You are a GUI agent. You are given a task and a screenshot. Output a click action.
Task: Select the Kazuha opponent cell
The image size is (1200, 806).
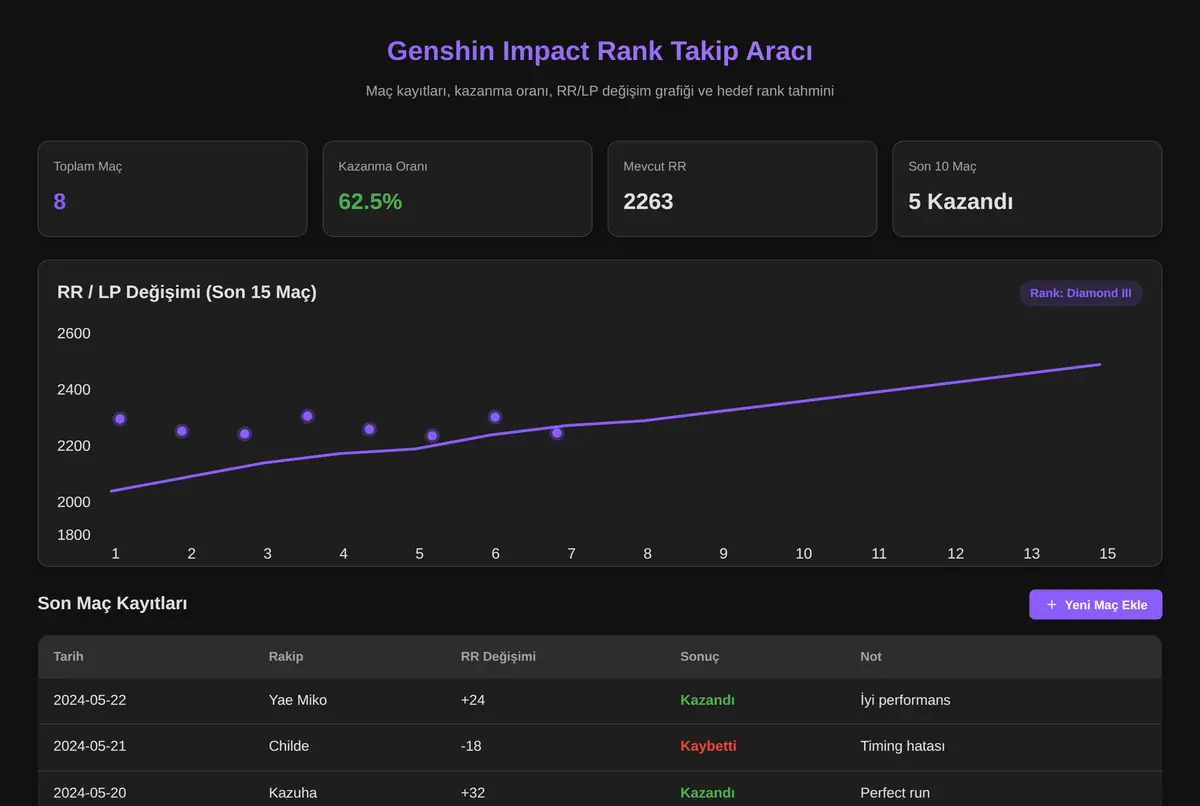pos(293,793)
